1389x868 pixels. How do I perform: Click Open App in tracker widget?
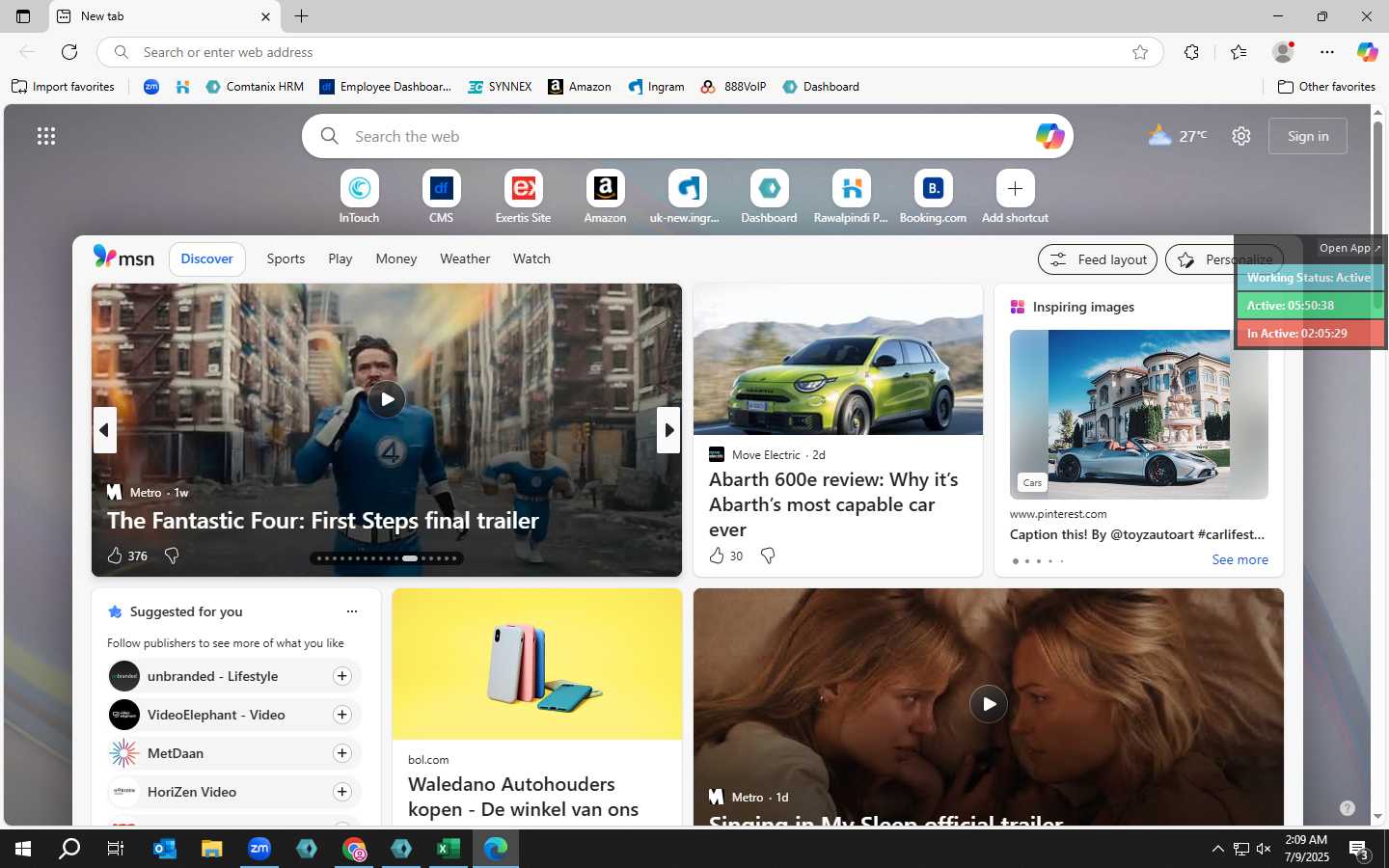1349,248
